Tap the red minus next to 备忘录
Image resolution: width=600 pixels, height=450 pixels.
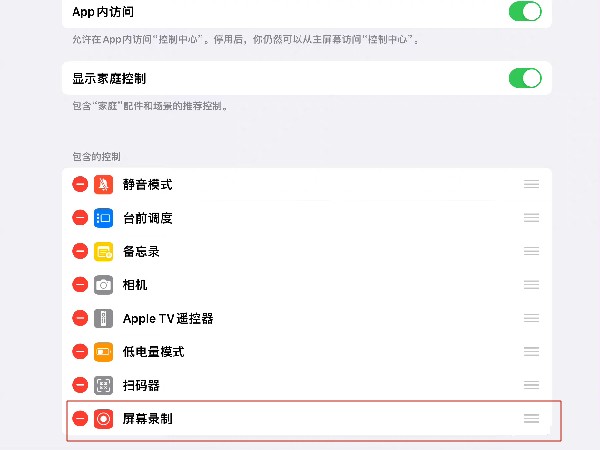coord(80,251)
